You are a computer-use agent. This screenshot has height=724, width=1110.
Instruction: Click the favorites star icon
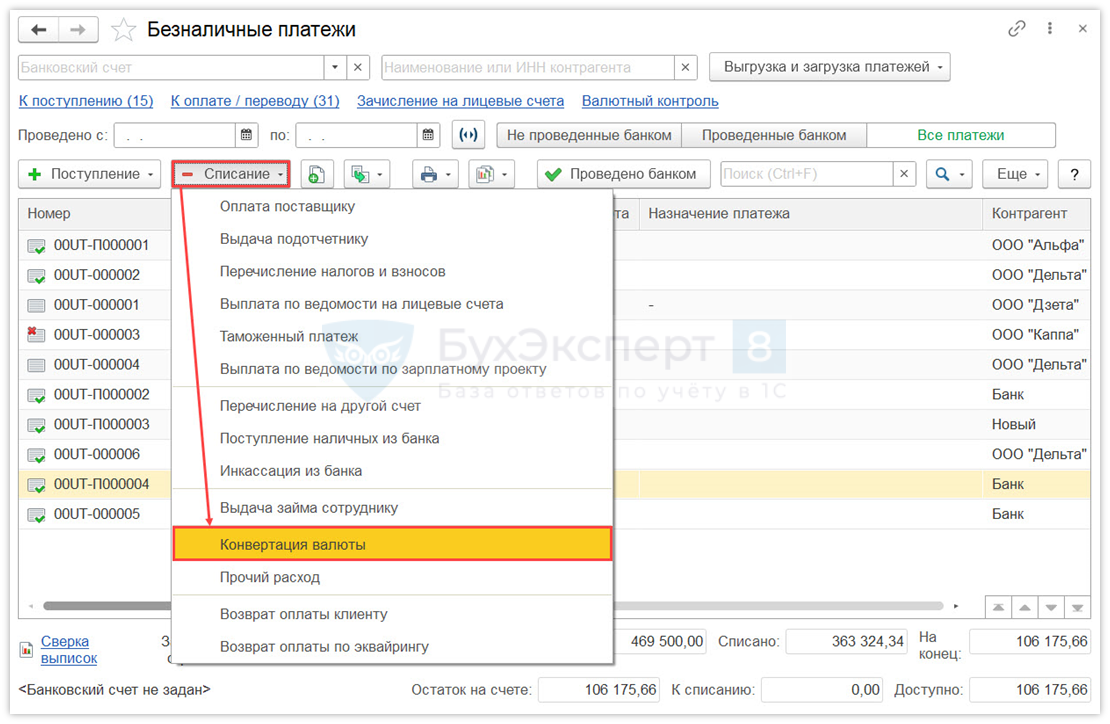[x=123, y=30]
